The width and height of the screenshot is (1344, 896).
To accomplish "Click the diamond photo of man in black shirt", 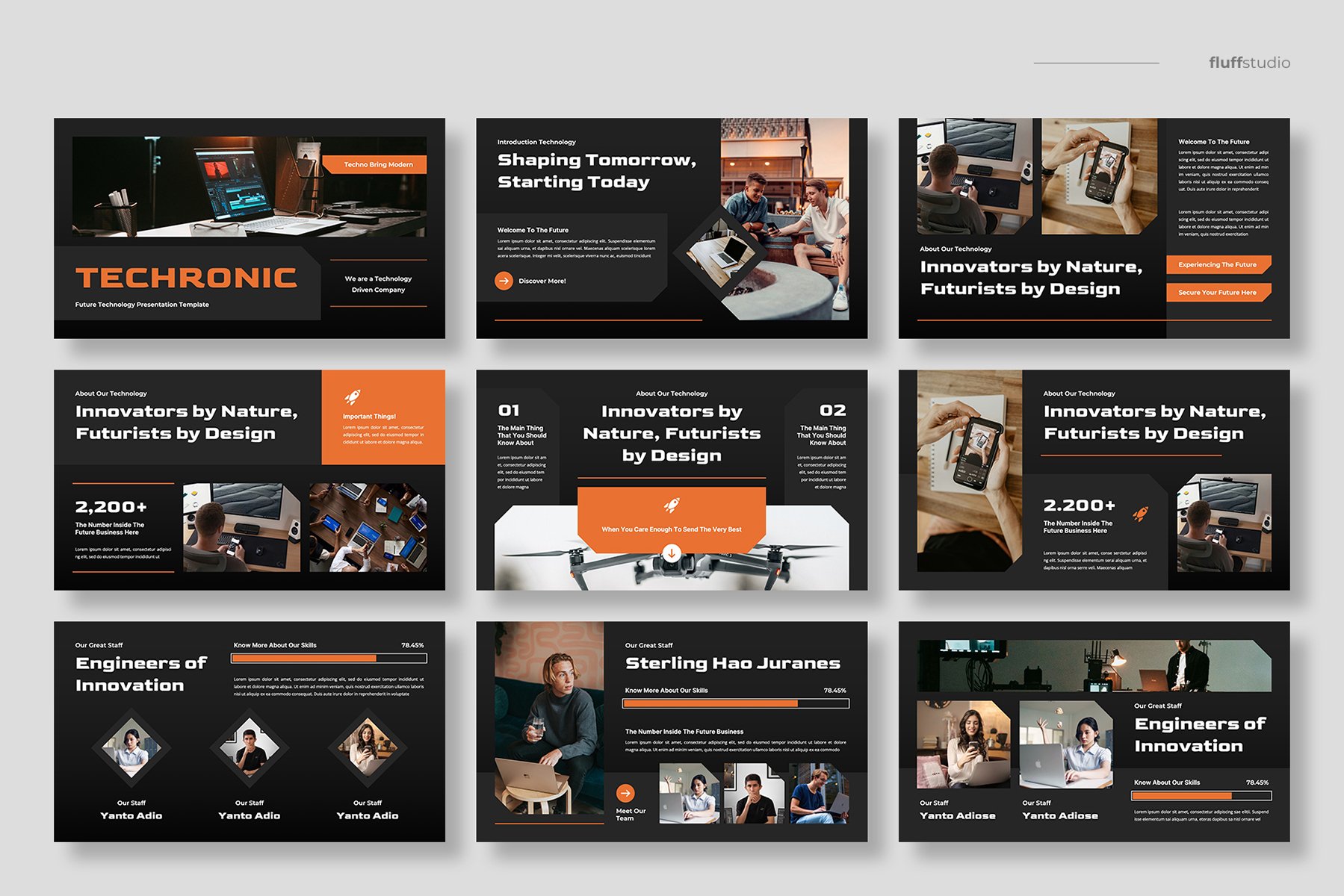I will [250, 747].
